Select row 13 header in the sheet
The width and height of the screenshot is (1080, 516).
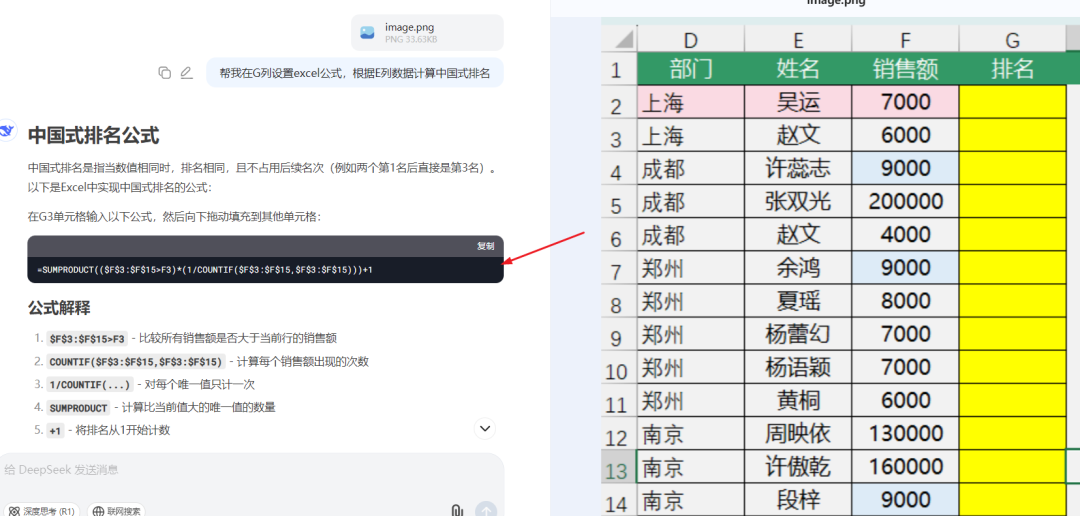coord(619,467)
